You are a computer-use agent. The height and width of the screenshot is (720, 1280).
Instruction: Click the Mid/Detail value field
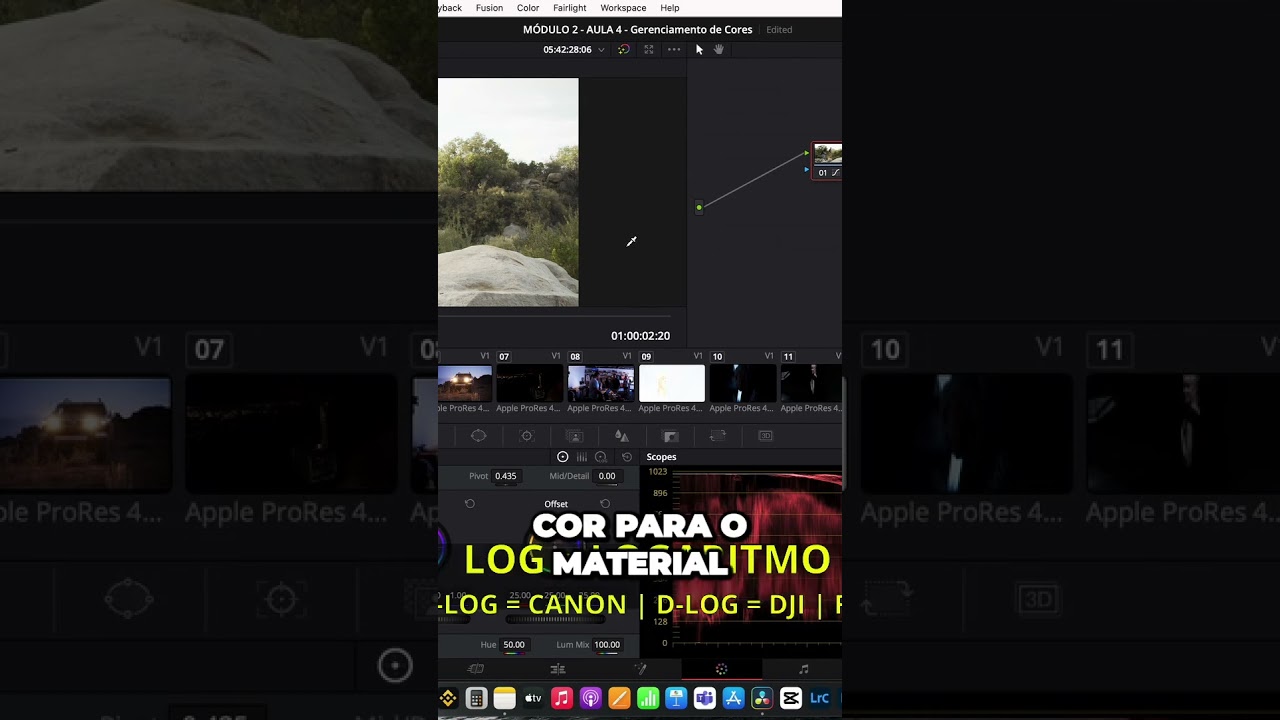607,476
